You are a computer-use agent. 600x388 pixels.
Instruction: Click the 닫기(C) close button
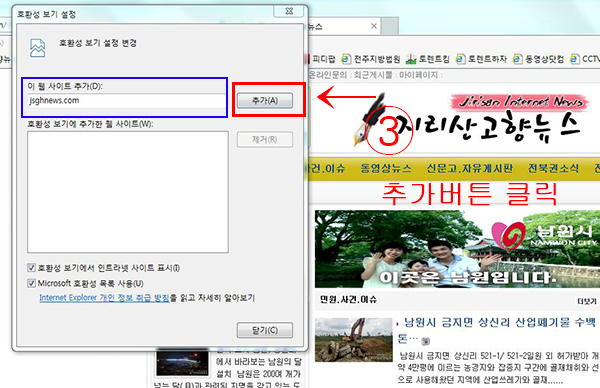[265, 330]
